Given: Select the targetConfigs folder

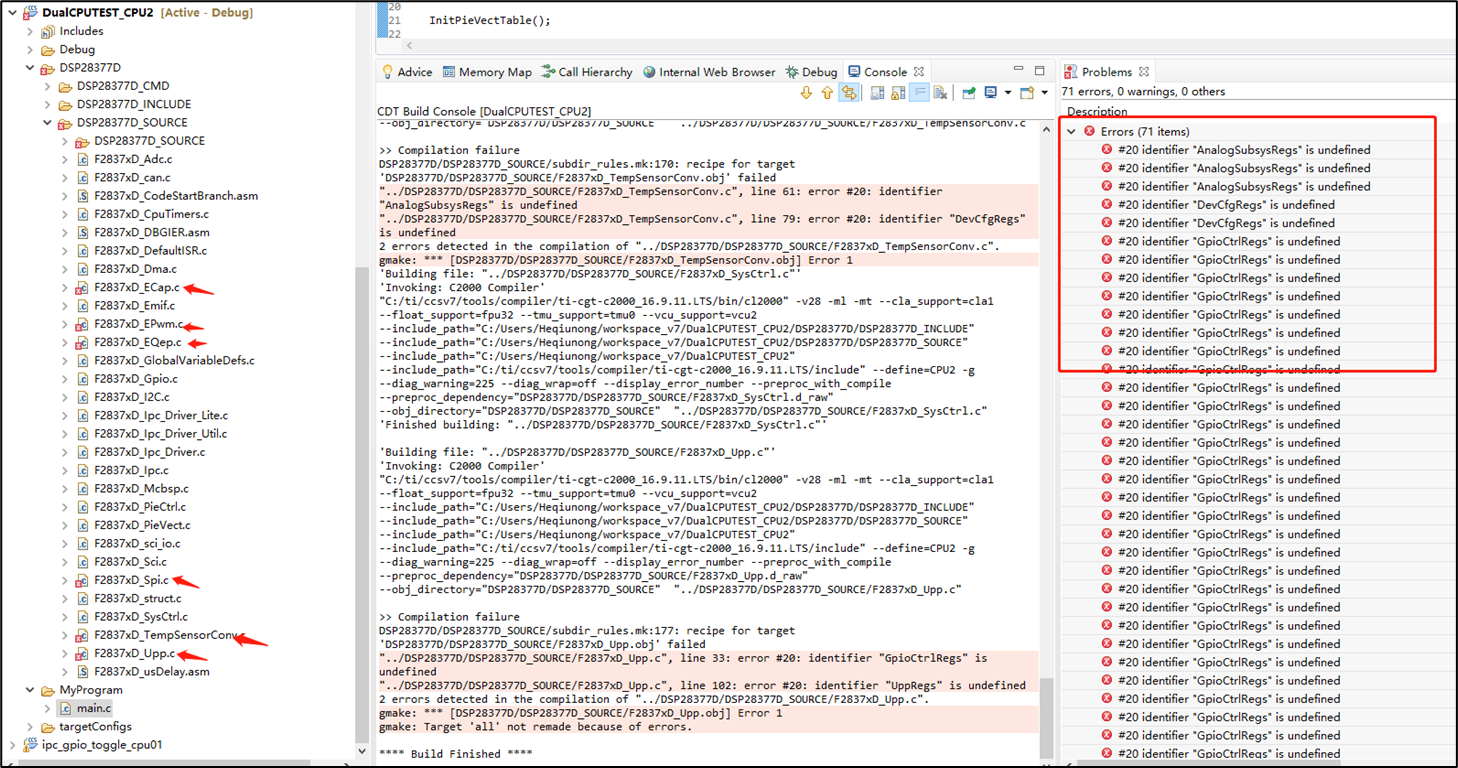Looking at the screenshot, I should [x=95, y=727].
